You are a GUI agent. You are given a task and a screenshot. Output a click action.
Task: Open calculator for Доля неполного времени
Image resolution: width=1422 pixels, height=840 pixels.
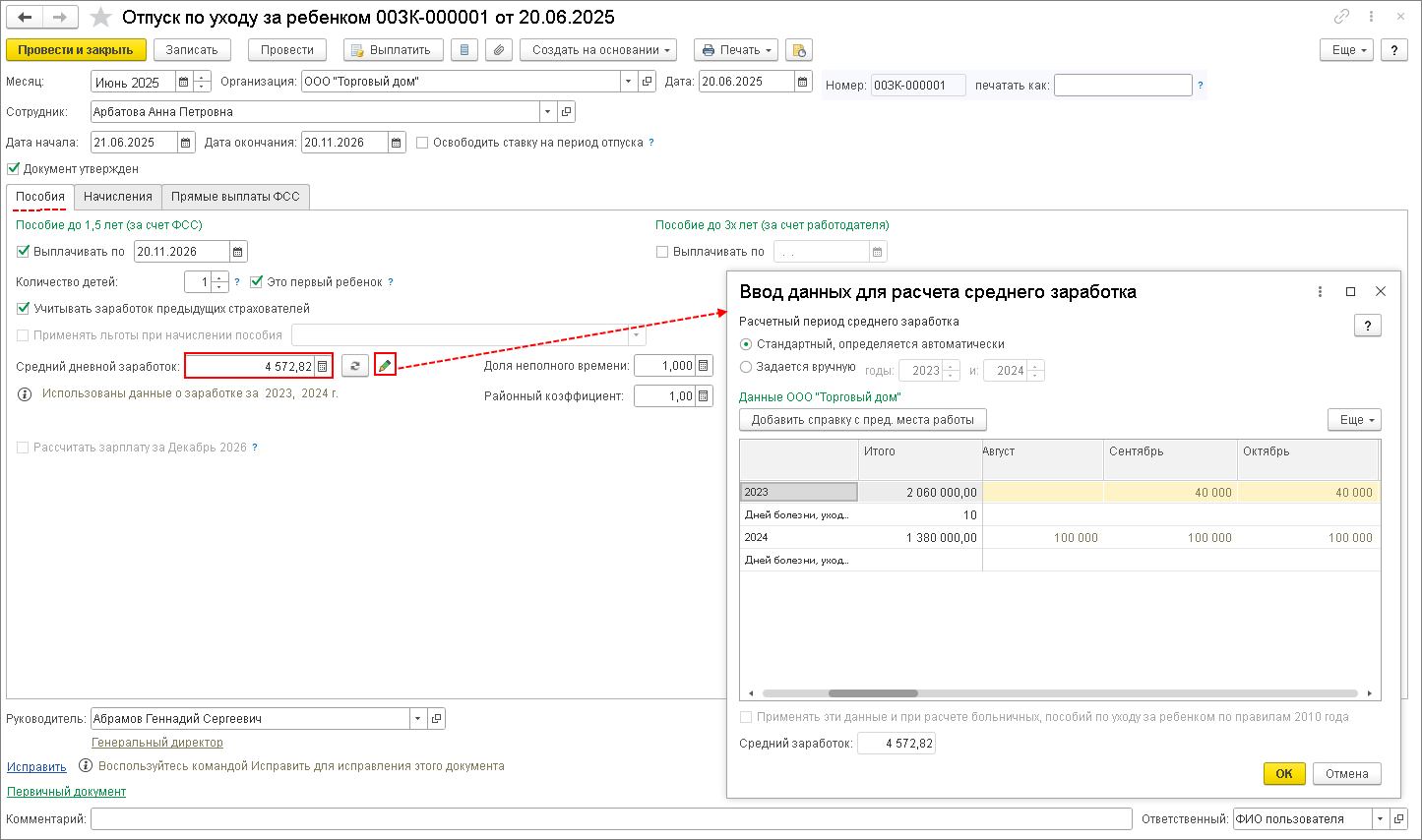pos(704,366)
